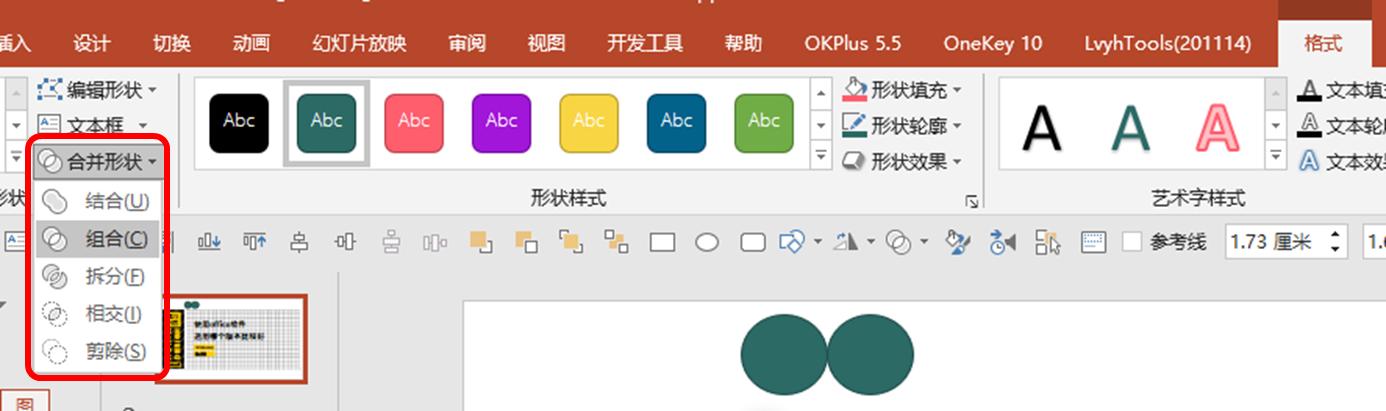Open the 动画 ribbon tab
The width and height of the screenshot is (1386, 411).
point(251,43)
